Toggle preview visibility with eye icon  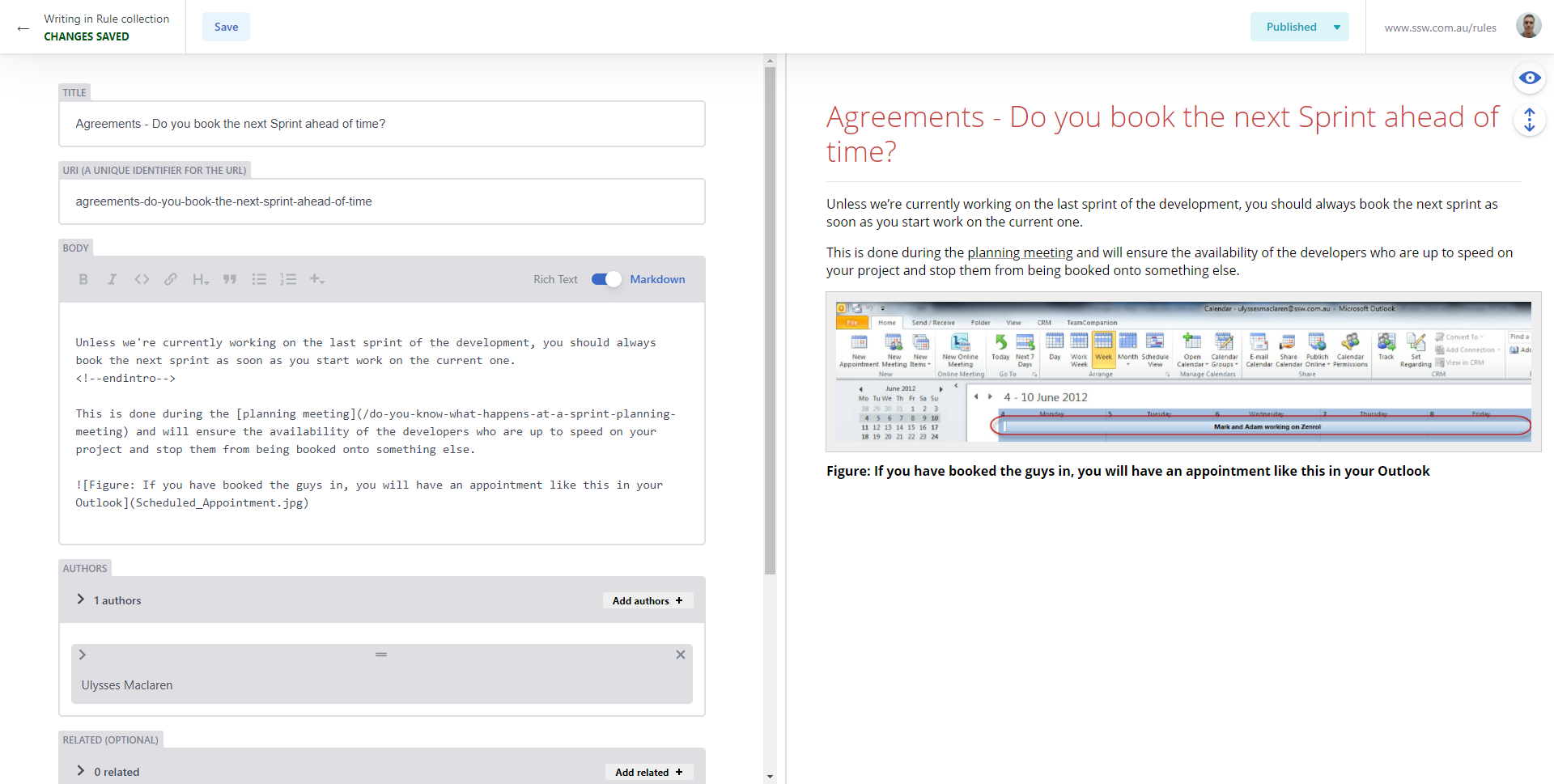coord(1530,78)
